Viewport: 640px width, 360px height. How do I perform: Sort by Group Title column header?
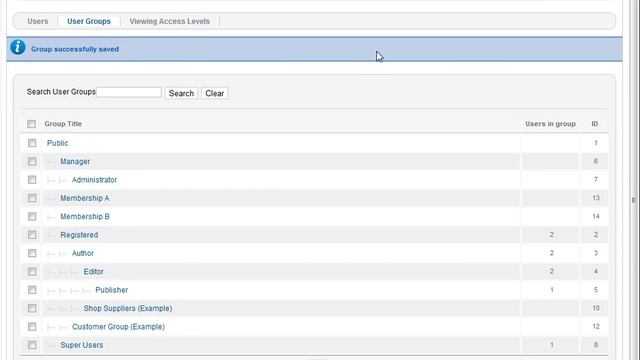63,124
